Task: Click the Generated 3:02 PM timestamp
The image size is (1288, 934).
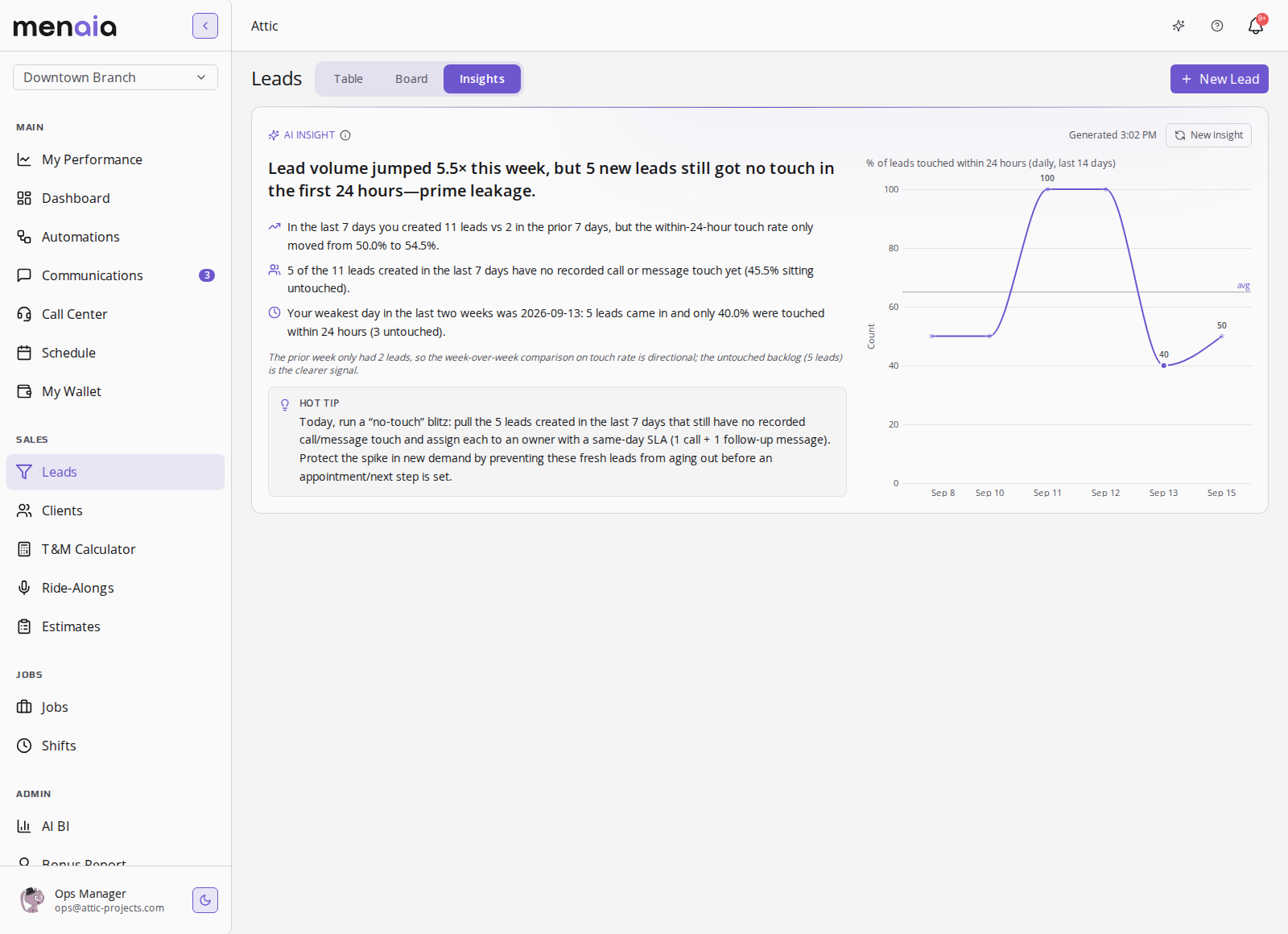Action: [1113, 135]
